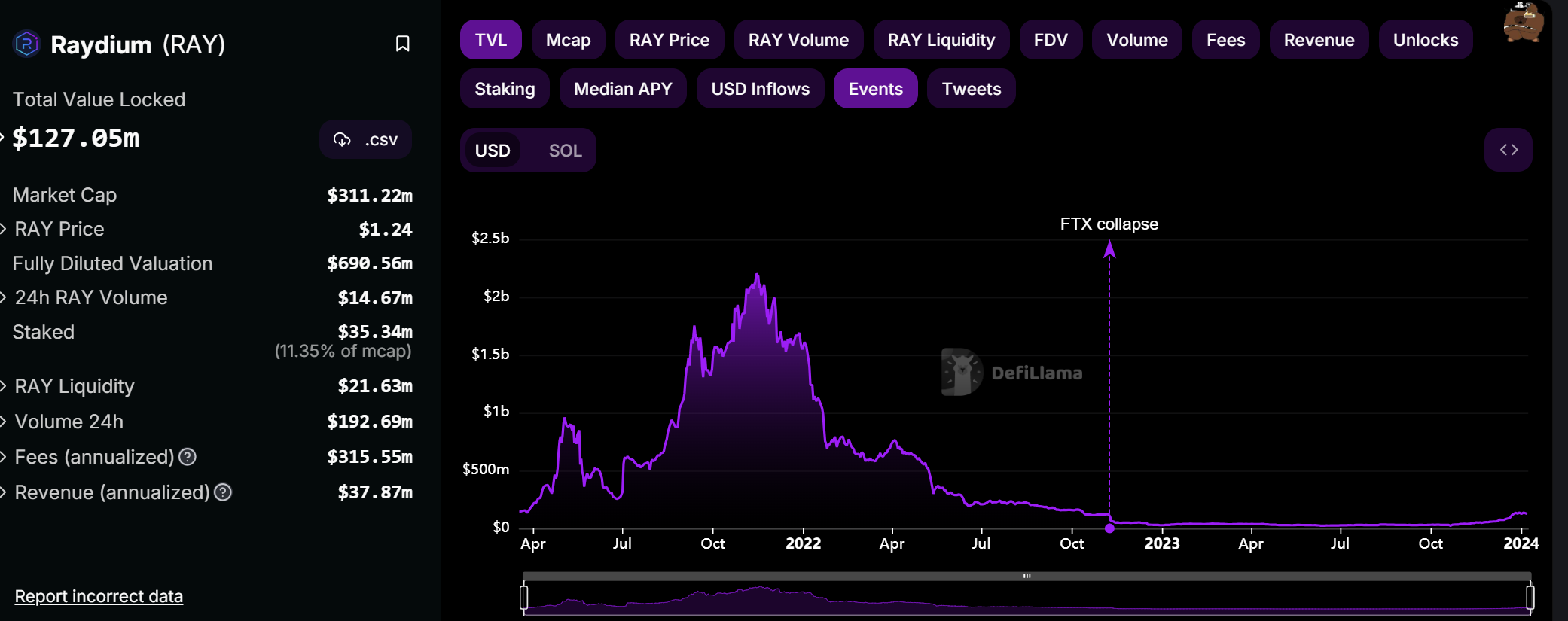This screenshot has width=1568, height=621.
Task: Click the embed chart code icon
Action: coord(1509,150)
